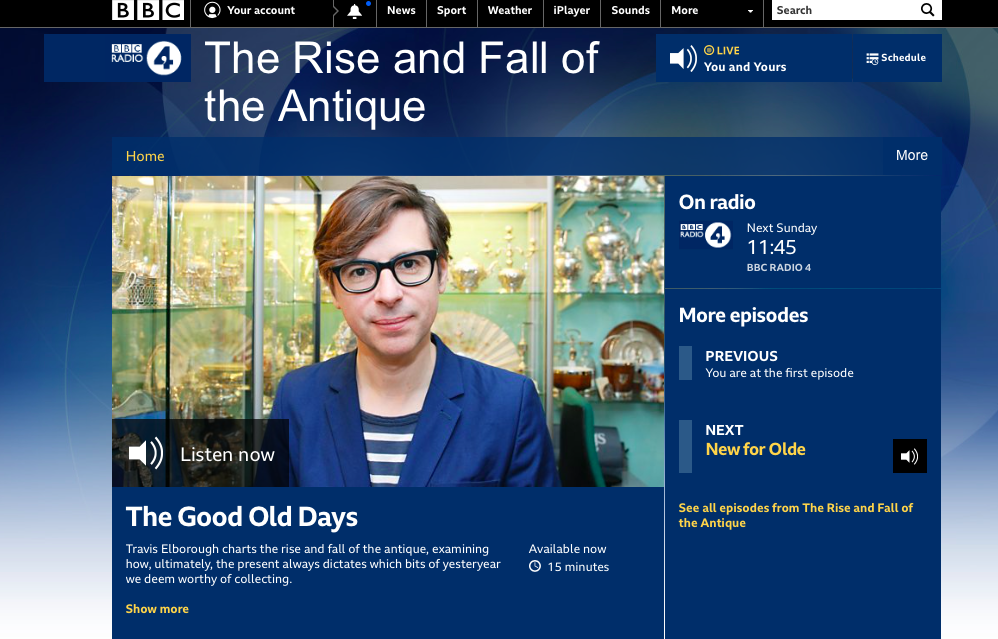The height and width of the screenshot is (639, 998).
Task: Go to the iPlayer menu item
Action: 572,10
